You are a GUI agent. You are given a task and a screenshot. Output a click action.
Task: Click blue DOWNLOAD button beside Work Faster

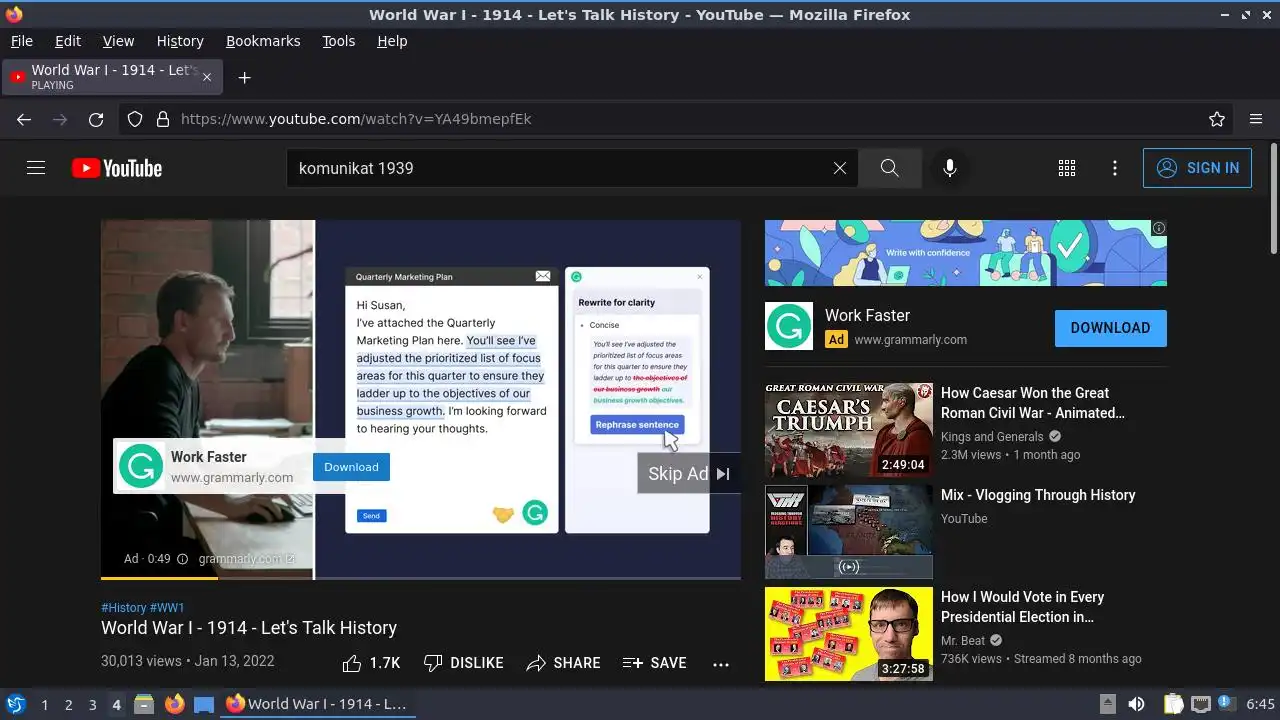(1110, 328)
